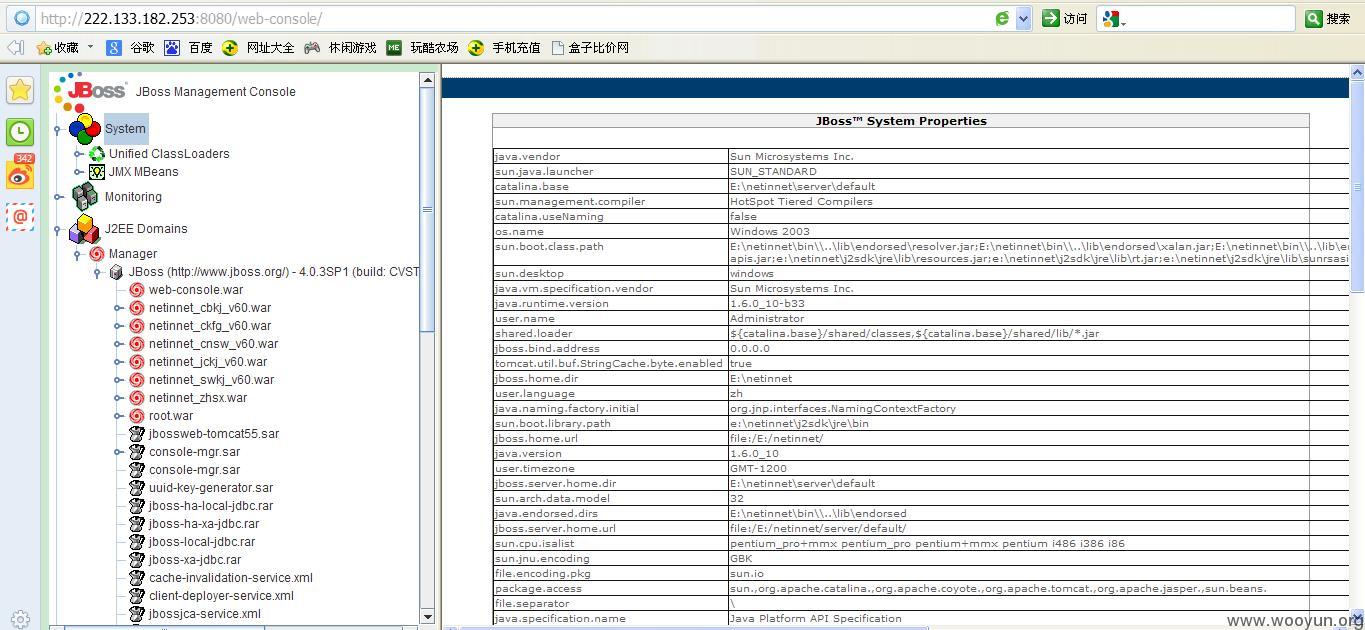Image resolution: width=1365 pixels, height=630 pixels.
Task: Click the browser refresh icon in address bar
Action: pyautogui.click(x=1002, y=18)
